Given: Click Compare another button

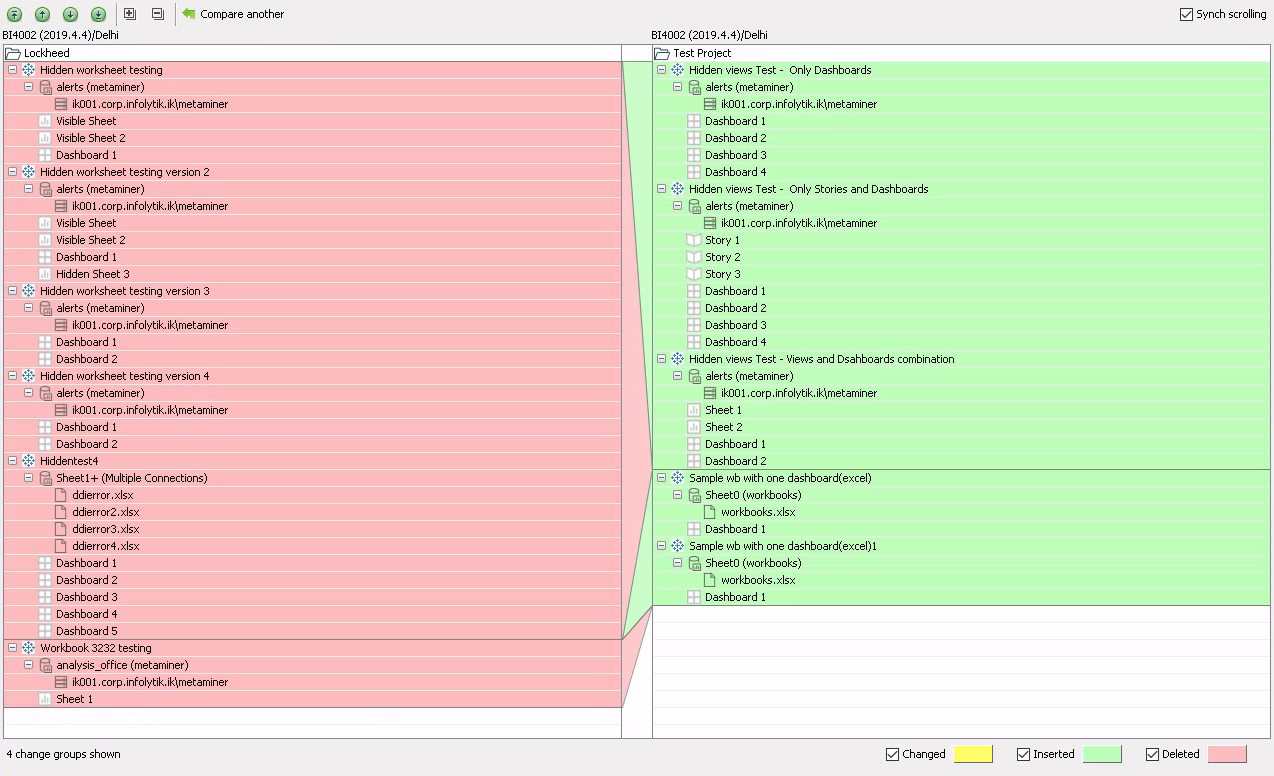Looking at the screenshot, I should click(x=233, y=14).
